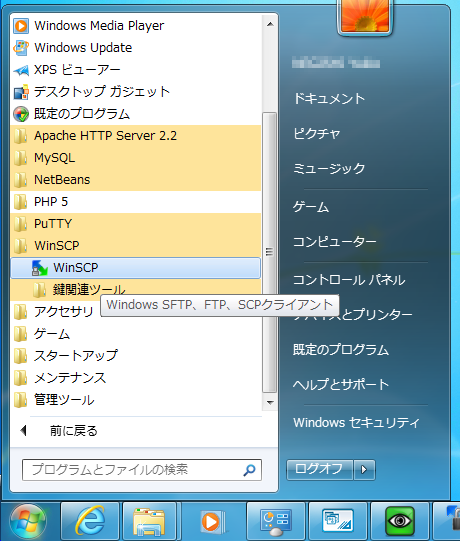Open Windows Explorer from taskbar
Image resolution: width=460 pixels, height=541 pixels.
149,521
